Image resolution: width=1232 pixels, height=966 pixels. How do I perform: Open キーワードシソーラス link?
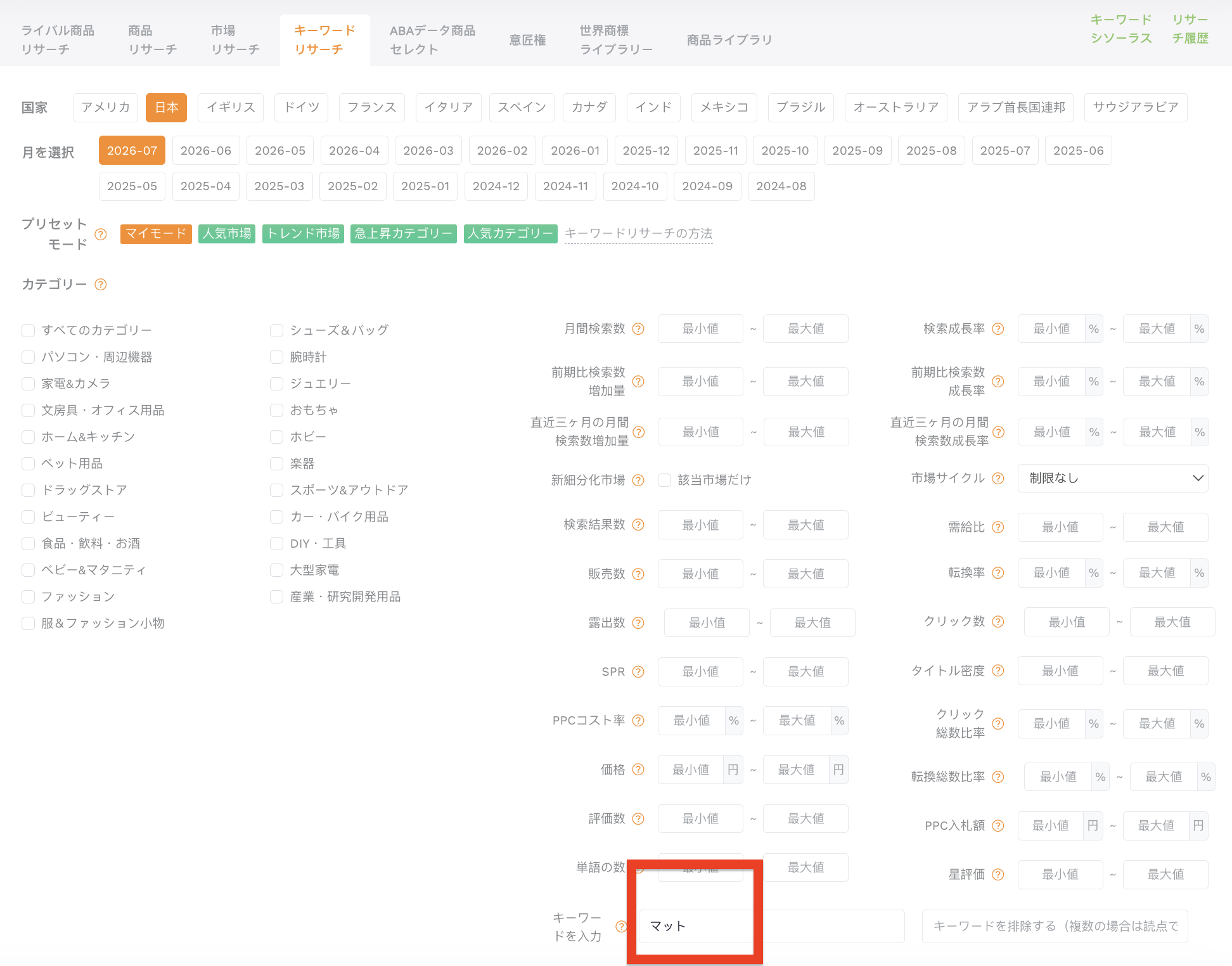click(x=1120, y=29)
